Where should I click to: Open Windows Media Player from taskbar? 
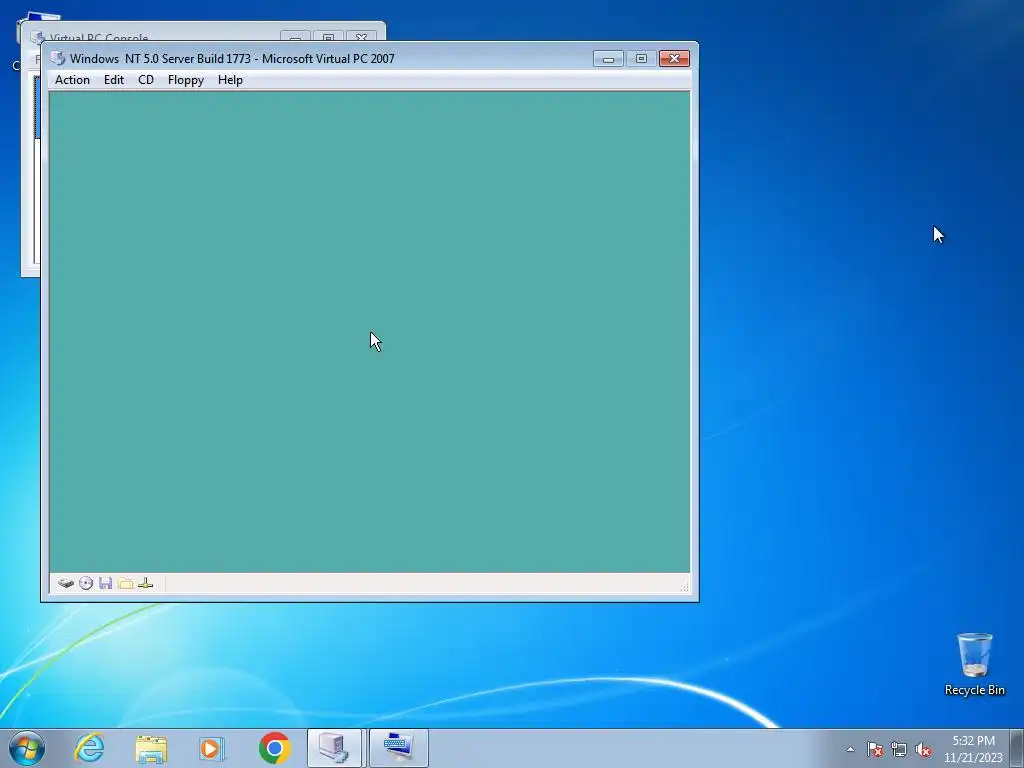coord(212,748)
